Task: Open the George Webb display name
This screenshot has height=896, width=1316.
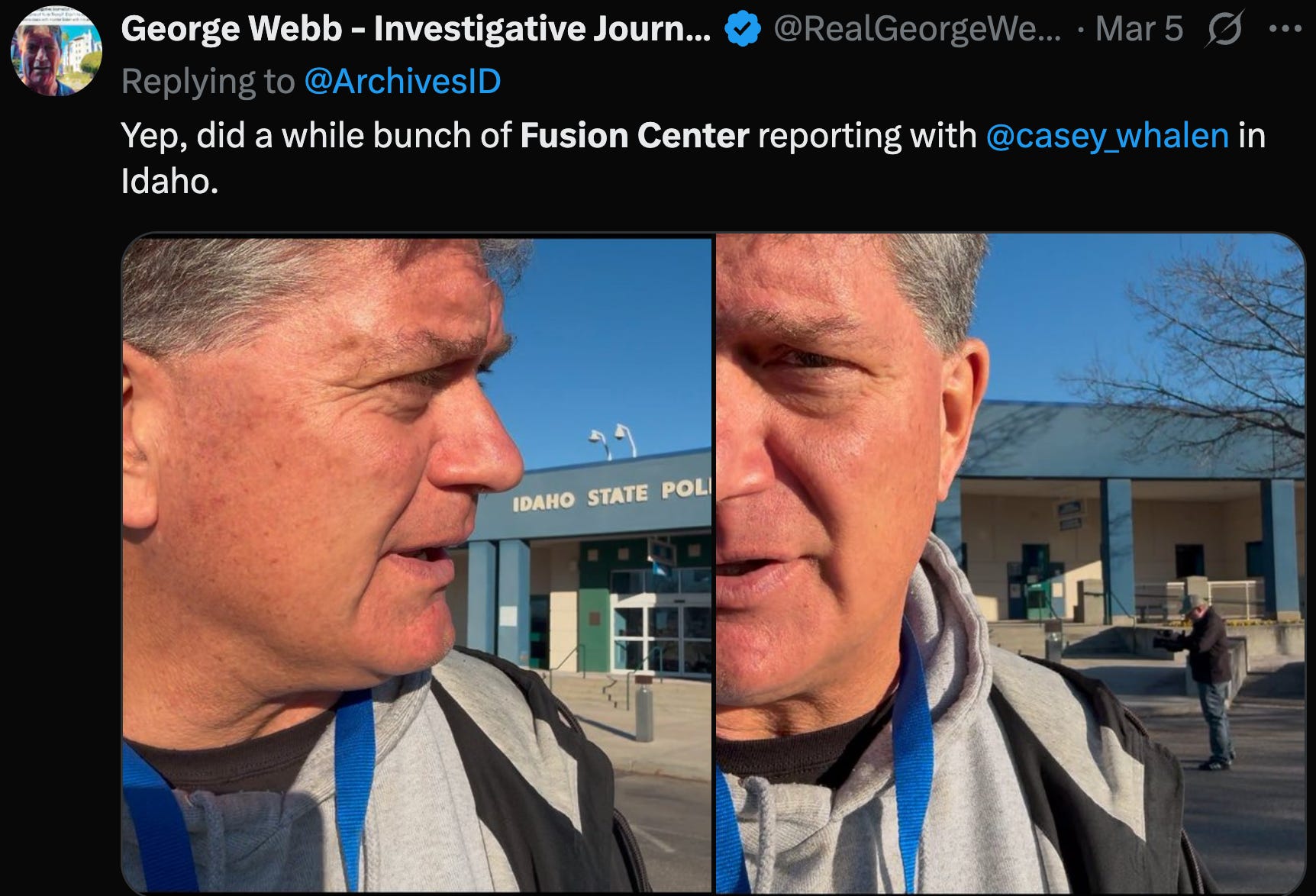Action: pyautogui.click(x=415, y=30)
